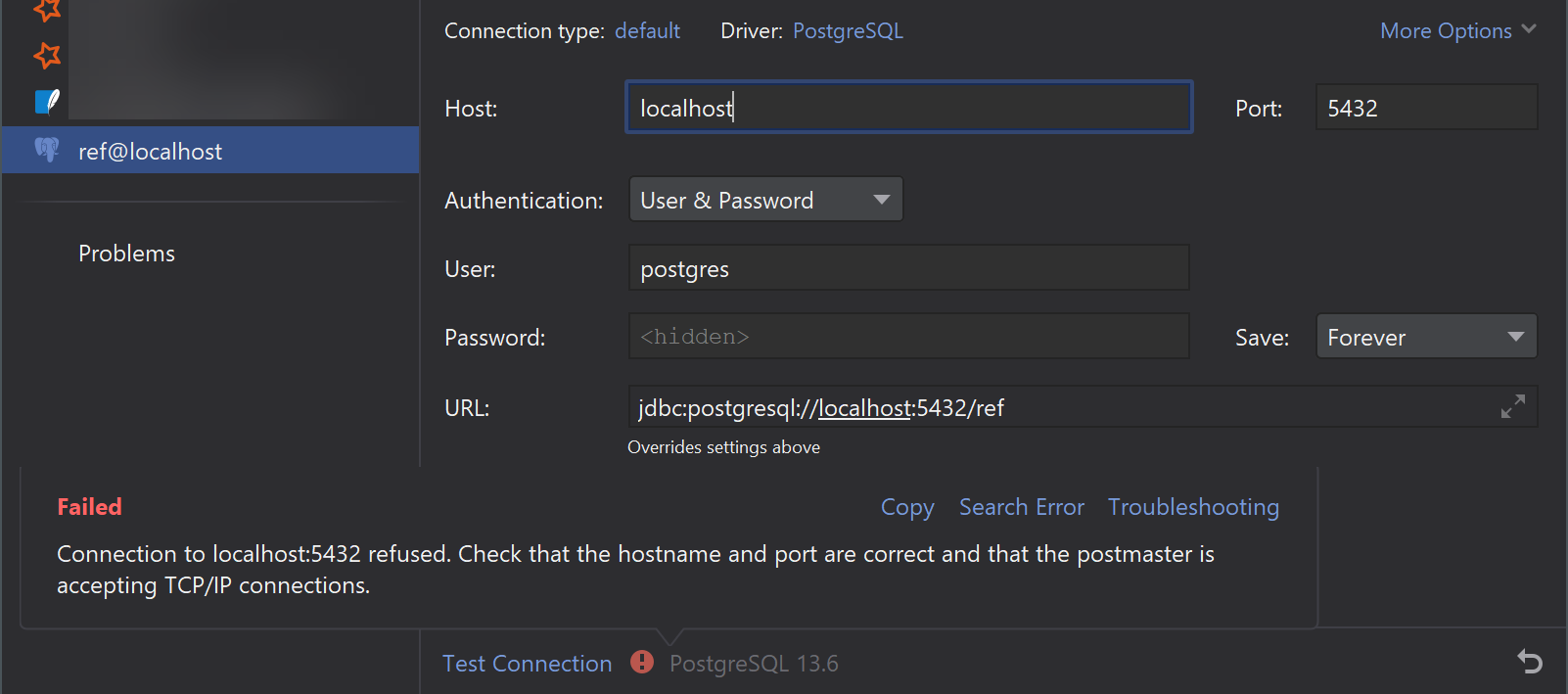The image size is (1568, 694).
Task: Click the JDBC URL input field
Action: coord(1083,407)
